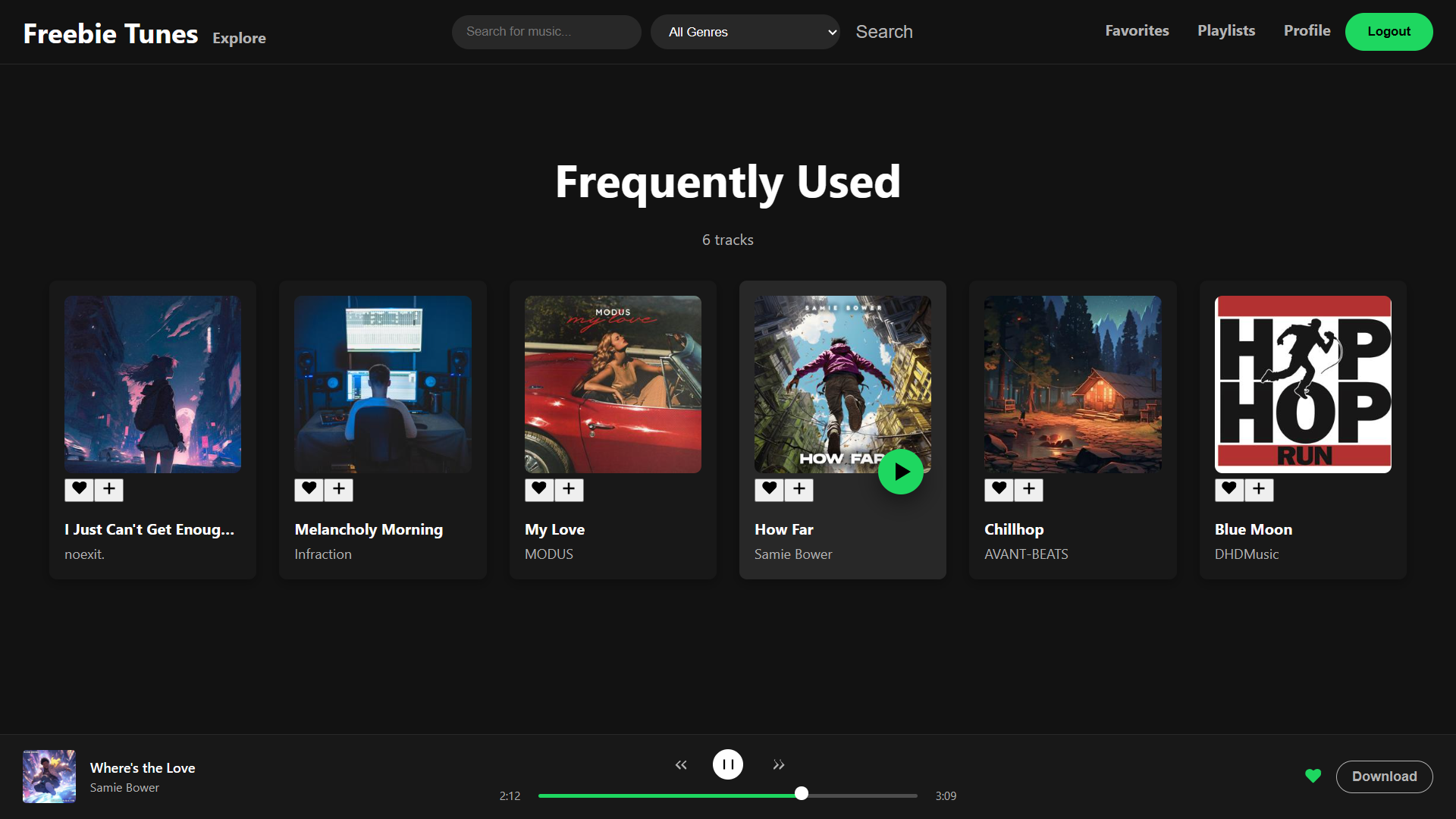
Task: Favorite the Chillhop track with the heart icon
Action: [998, 490]
